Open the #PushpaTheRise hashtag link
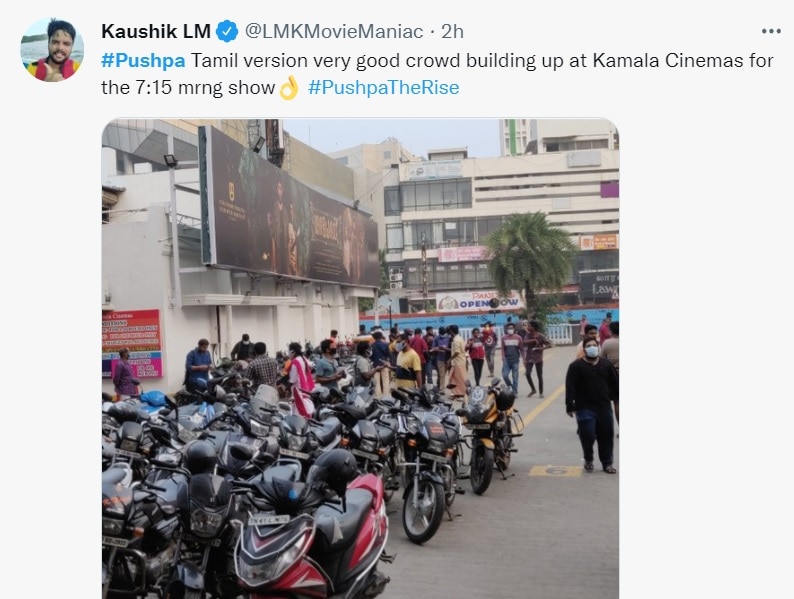 pos(383,88)
